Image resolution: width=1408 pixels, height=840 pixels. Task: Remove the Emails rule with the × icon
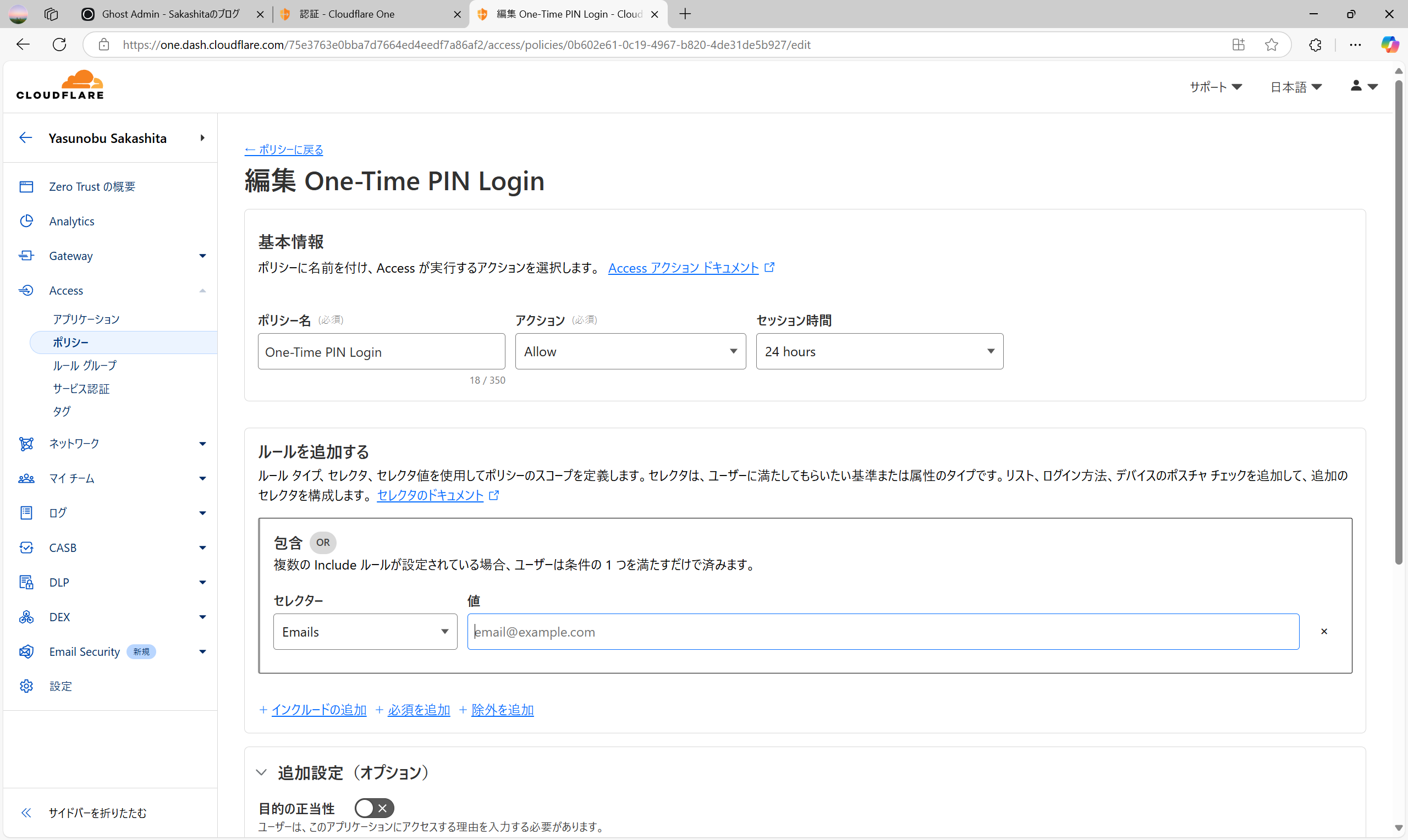[1324, 631]
